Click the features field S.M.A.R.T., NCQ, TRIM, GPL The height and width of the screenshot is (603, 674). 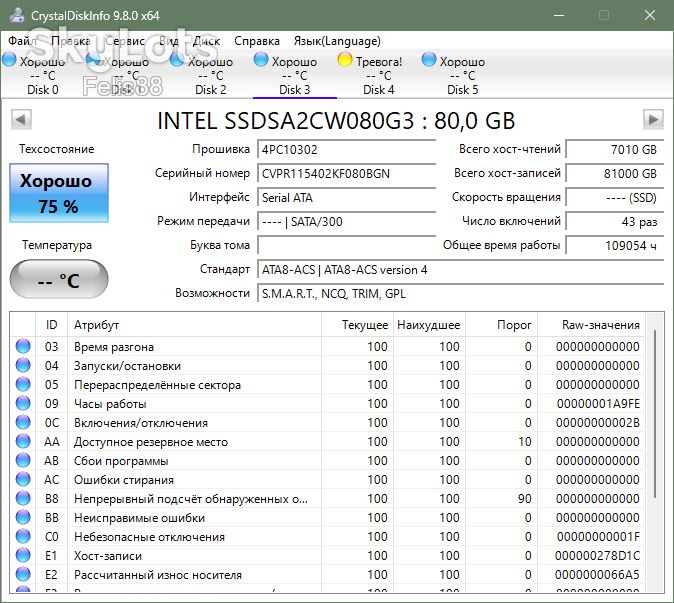[461, 294]
